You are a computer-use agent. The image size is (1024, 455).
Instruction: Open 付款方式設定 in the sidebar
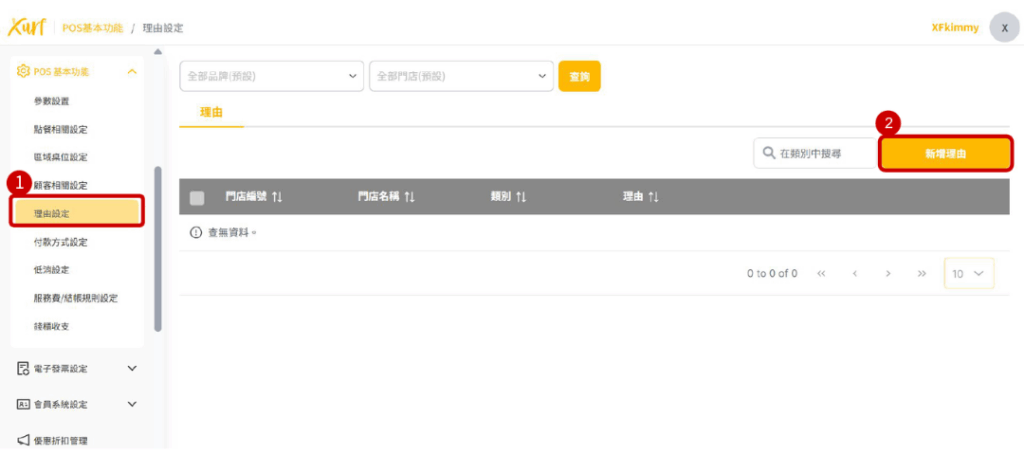[61, 242]
